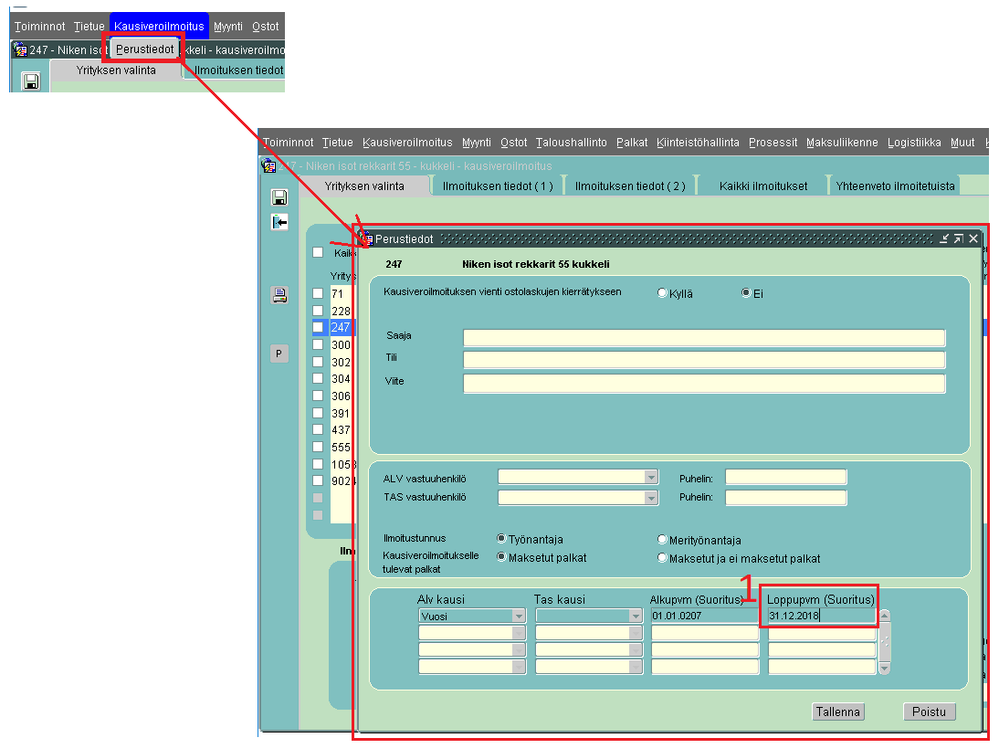The image size is (999, 750).
Task: Click the printer icon in left sidebar
Action: click(279, 294)
